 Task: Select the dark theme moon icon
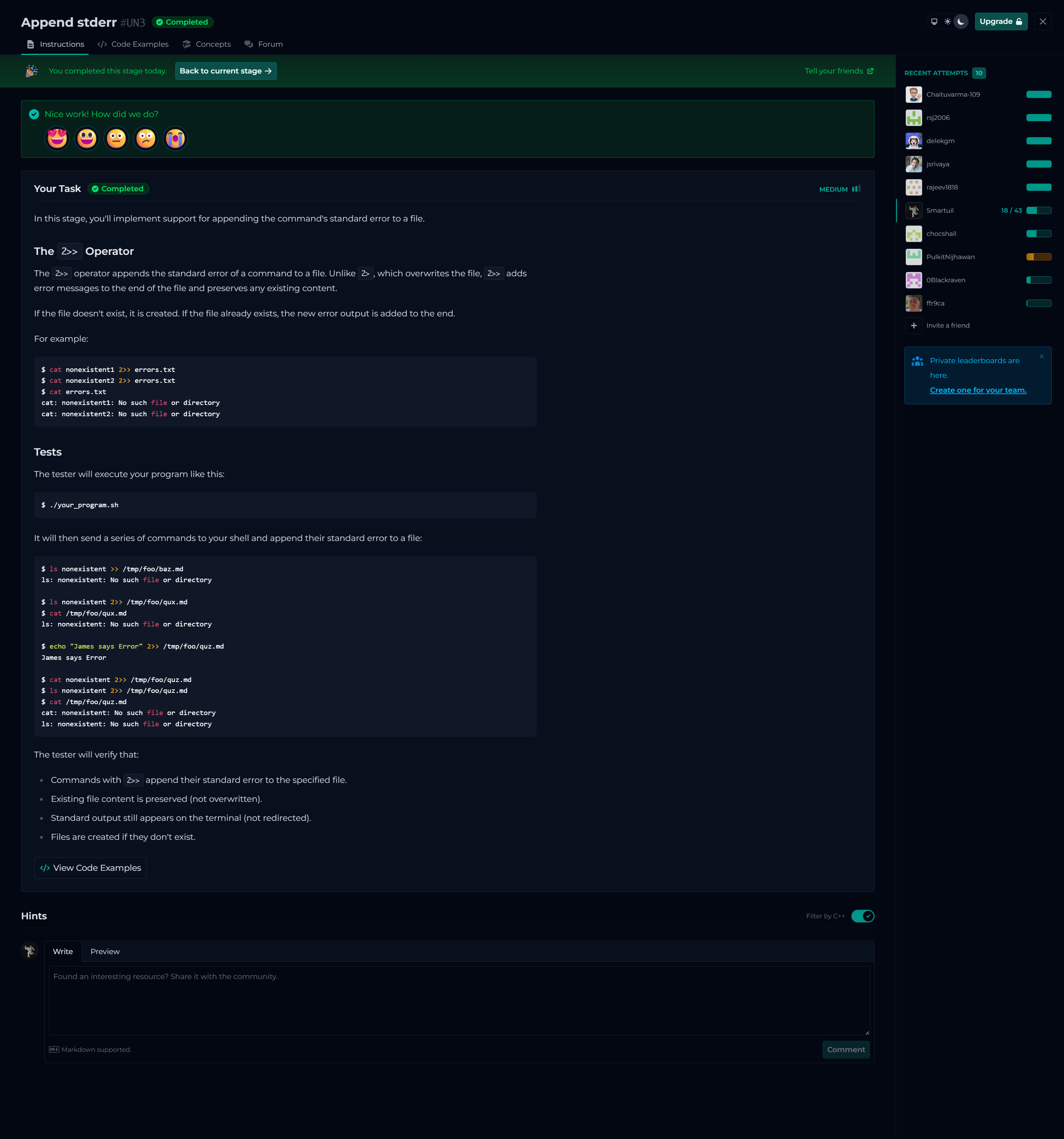click(x=961, y=22)
